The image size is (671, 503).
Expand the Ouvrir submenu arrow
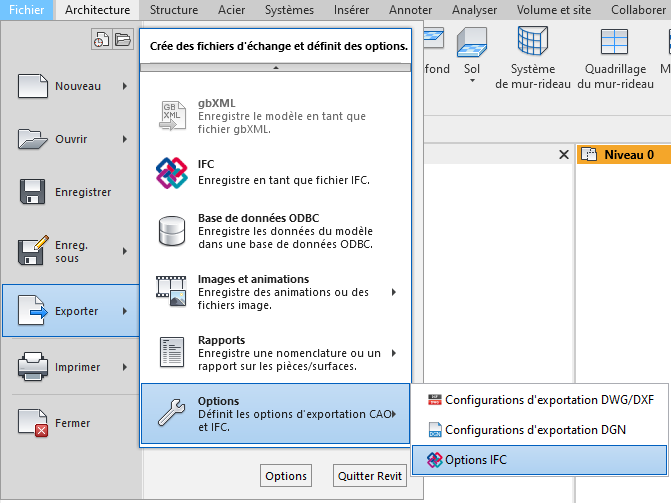tap(125, 139)
